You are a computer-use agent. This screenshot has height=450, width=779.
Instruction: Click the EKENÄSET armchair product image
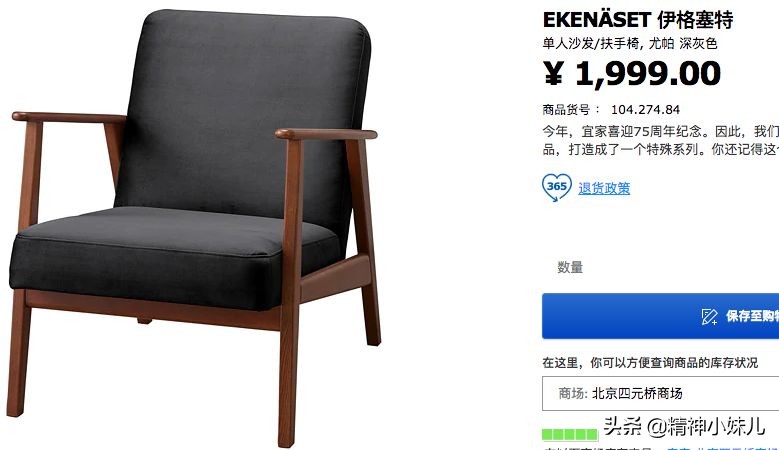click(x=195, y=226)
